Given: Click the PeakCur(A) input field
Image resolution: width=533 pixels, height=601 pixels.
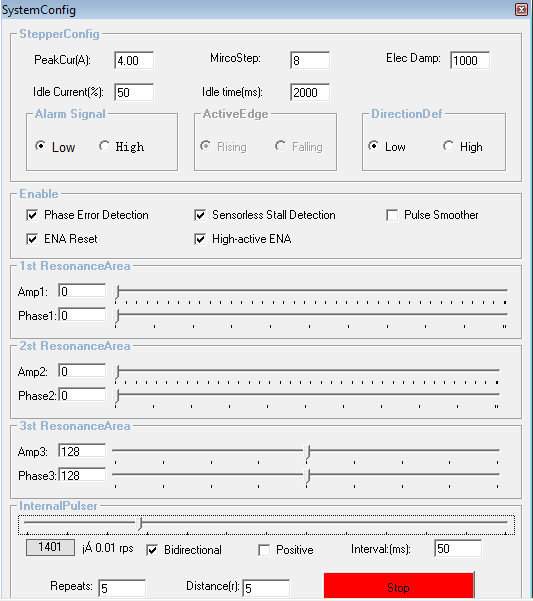Looking at the screenshot, I should point(134,60).
